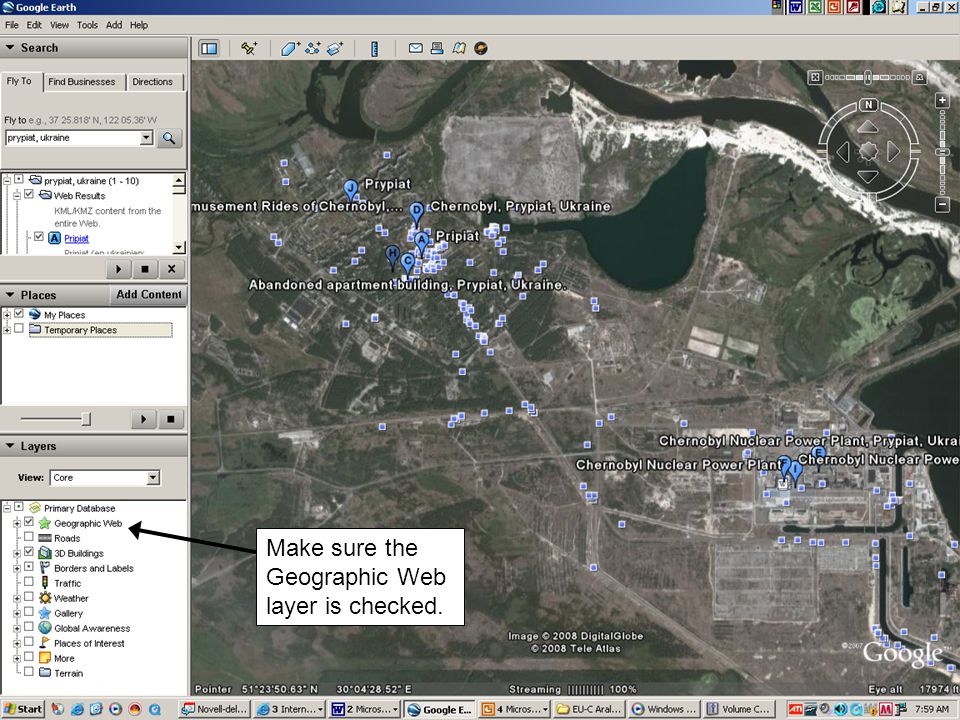Click placemark H on the map
960x720 pixels.
[392, 255]
